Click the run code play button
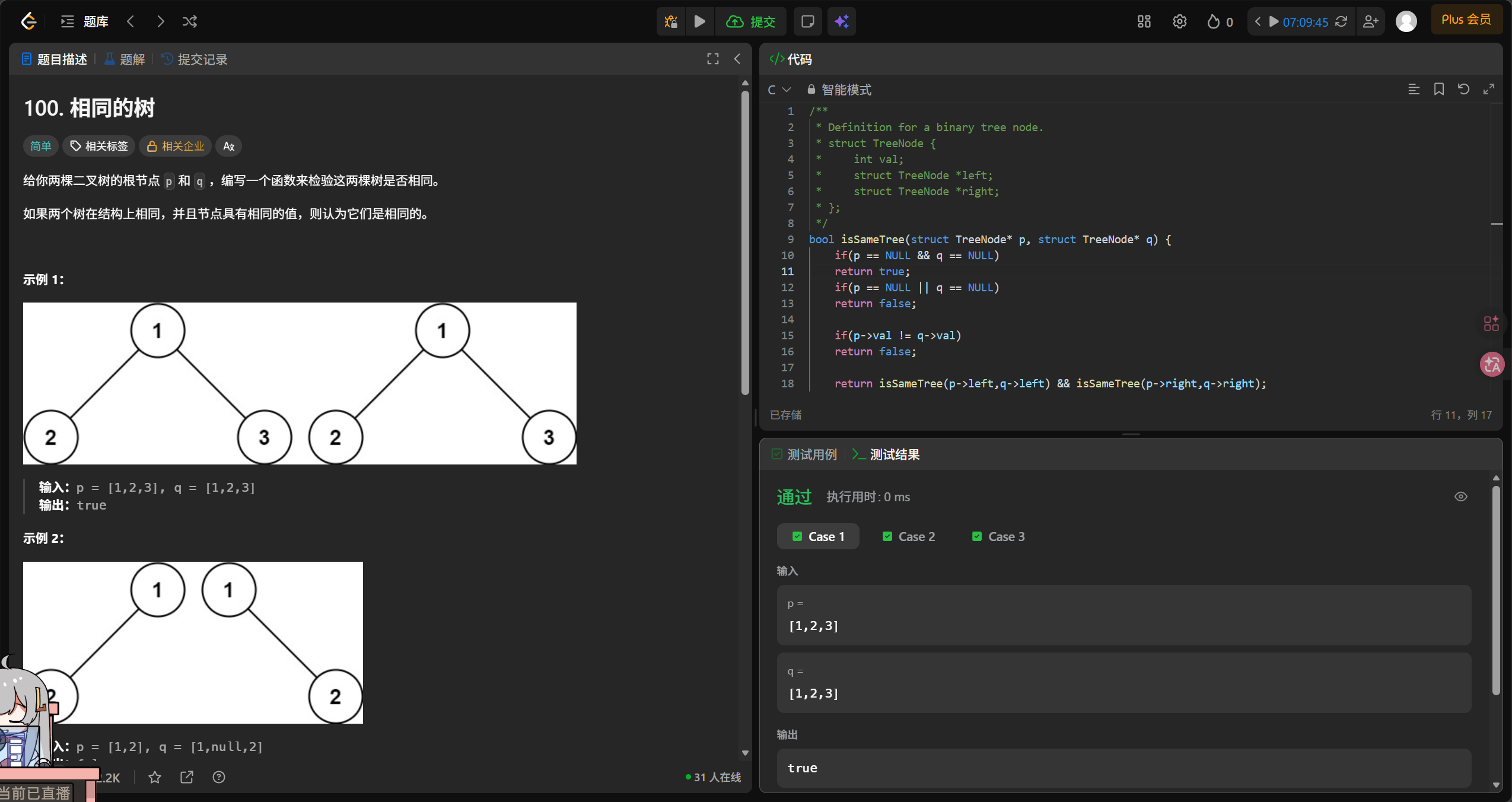 699,22
